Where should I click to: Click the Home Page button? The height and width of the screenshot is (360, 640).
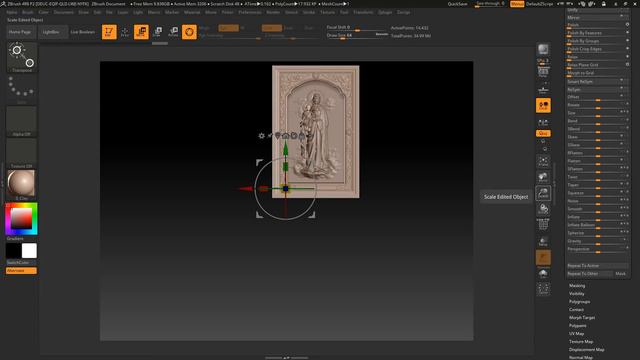click(x=20, y=32)
